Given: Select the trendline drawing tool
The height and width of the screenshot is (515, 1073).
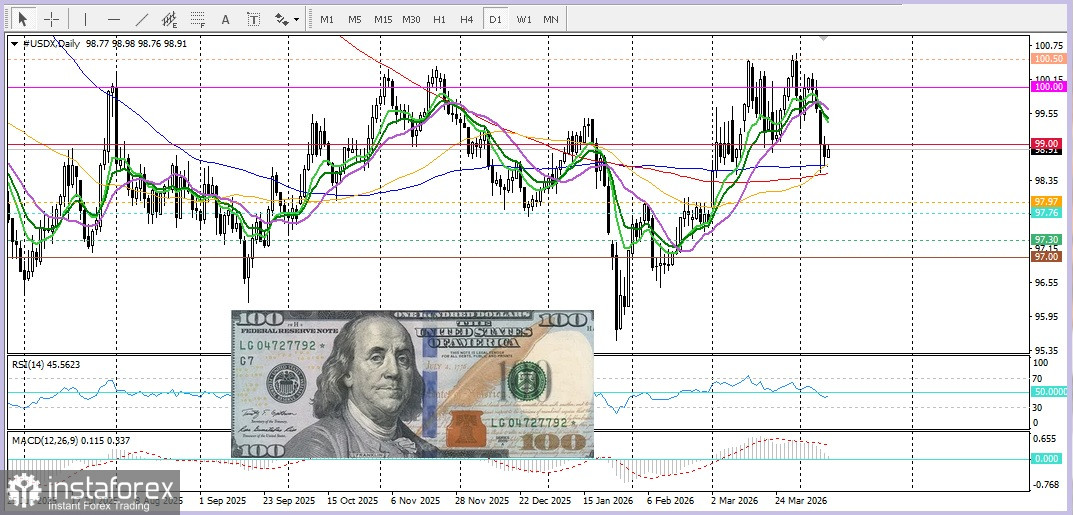Looking at the screenshot, I should pyautogui.click(x=142, y=19).
